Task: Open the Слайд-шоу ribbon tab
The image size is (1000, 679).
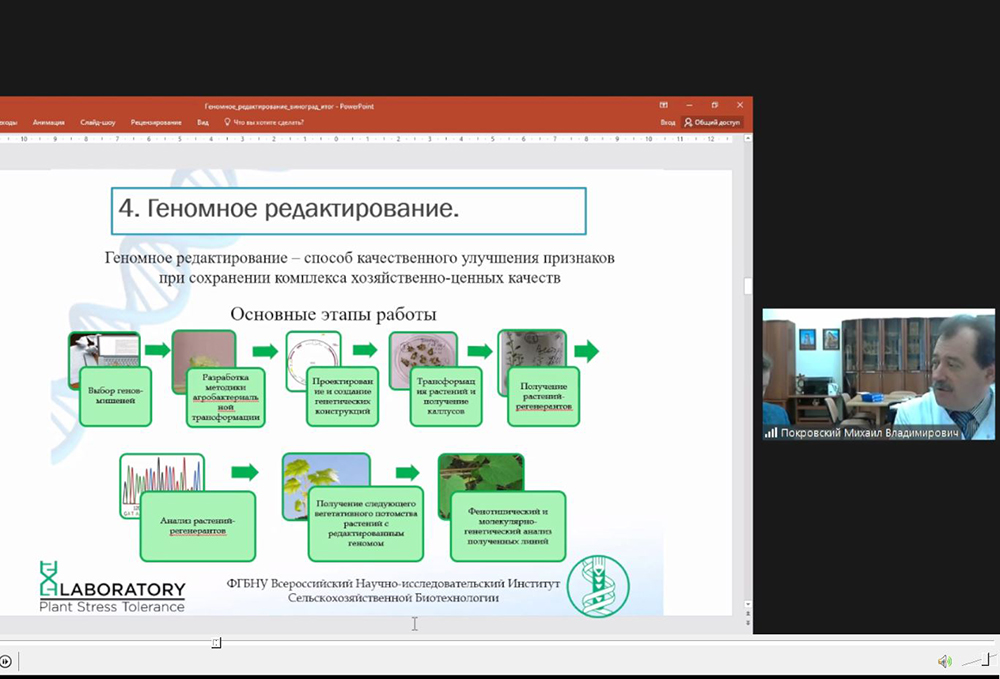Action: [x=98, y=122]
